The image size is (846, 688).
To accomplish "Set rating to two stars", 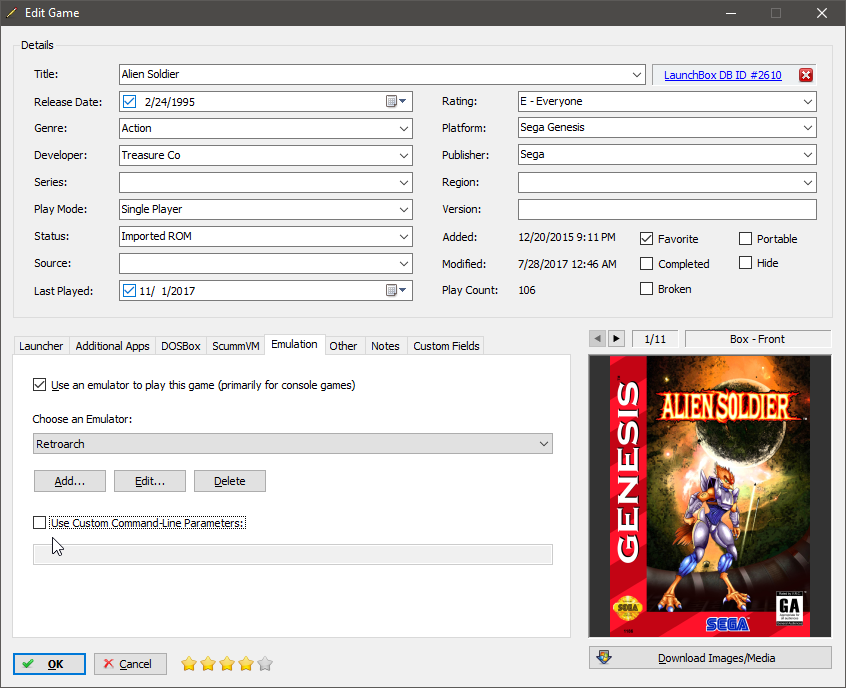I will coord(208,664).
